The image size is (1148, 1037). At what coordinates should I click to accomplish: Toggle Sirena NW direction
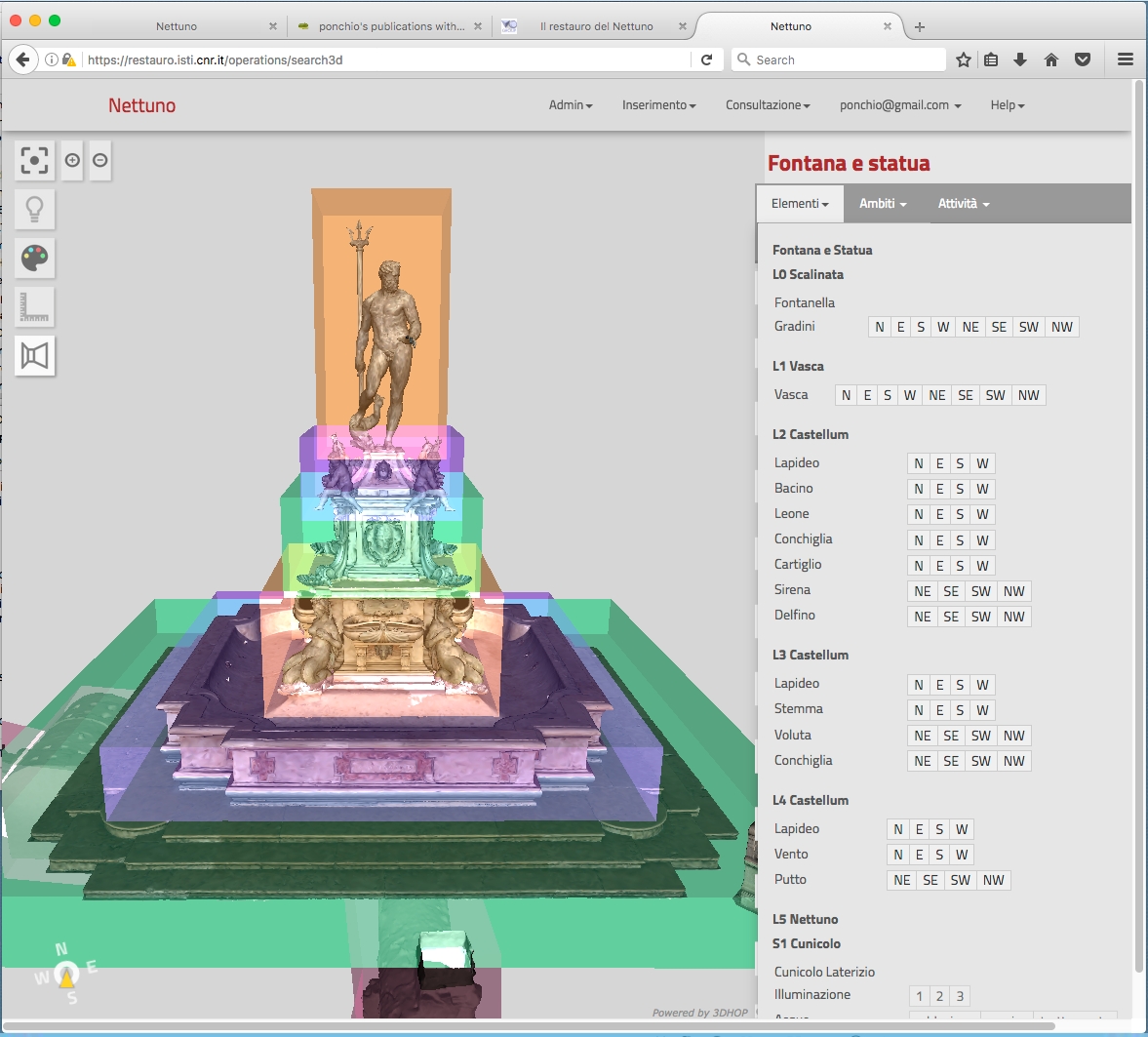pos(1014,592)
